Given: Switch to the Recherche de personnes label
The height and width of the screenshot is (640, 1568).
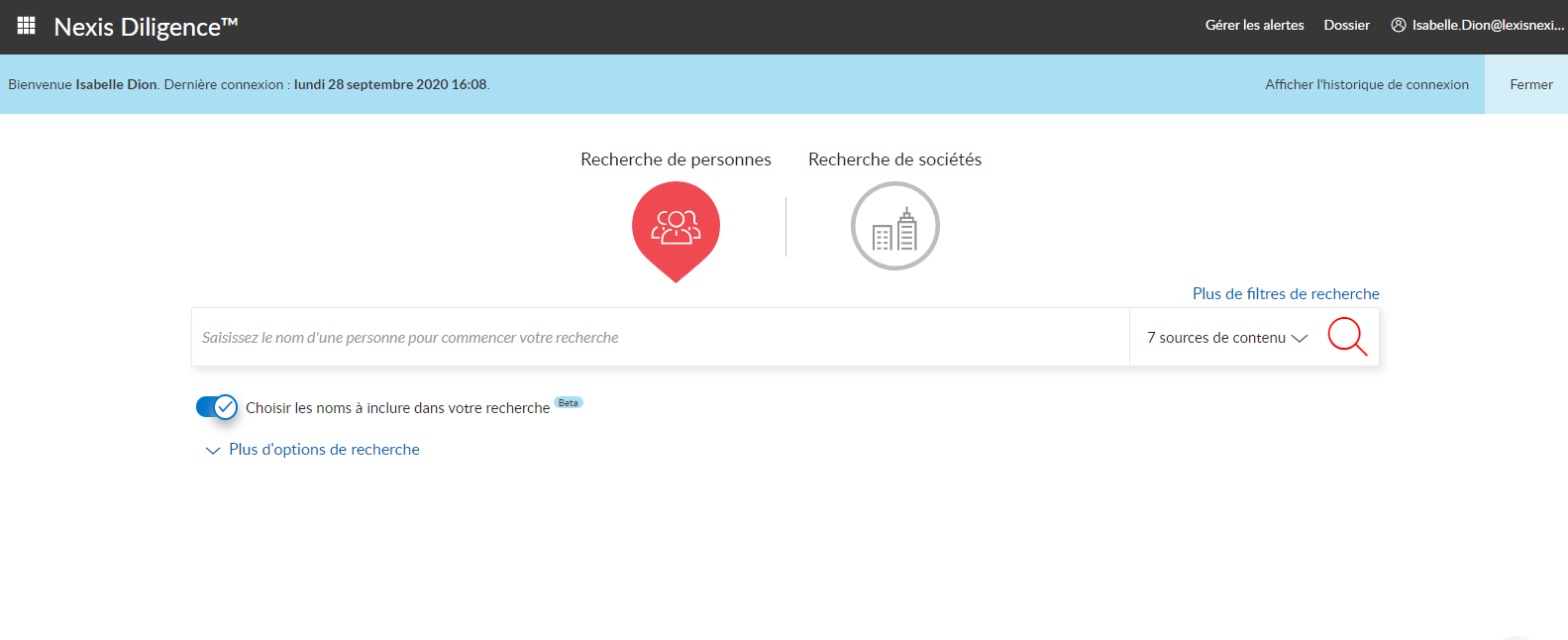Looking at the screenshot, I should (676, 160).
